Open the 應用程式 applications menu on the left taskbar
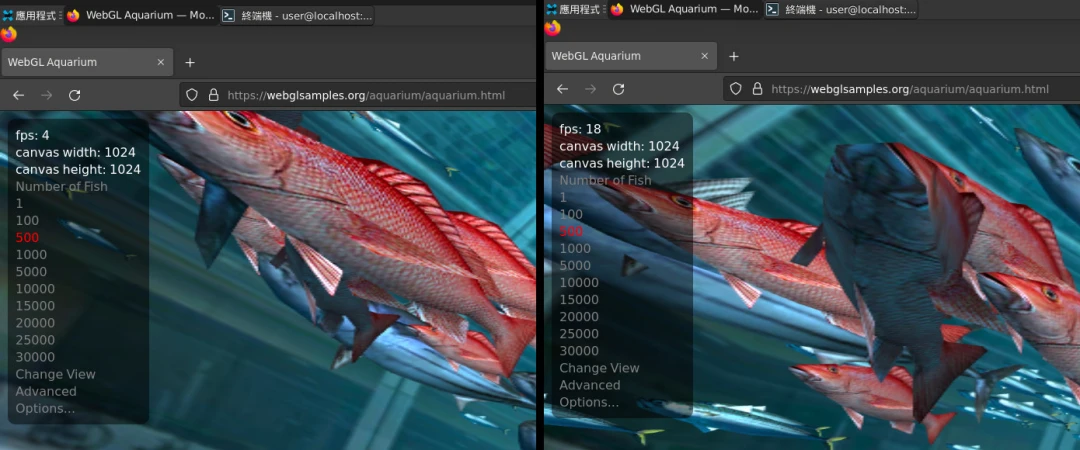The width and height of the screenshot is (1080, 450). (29, 15)
